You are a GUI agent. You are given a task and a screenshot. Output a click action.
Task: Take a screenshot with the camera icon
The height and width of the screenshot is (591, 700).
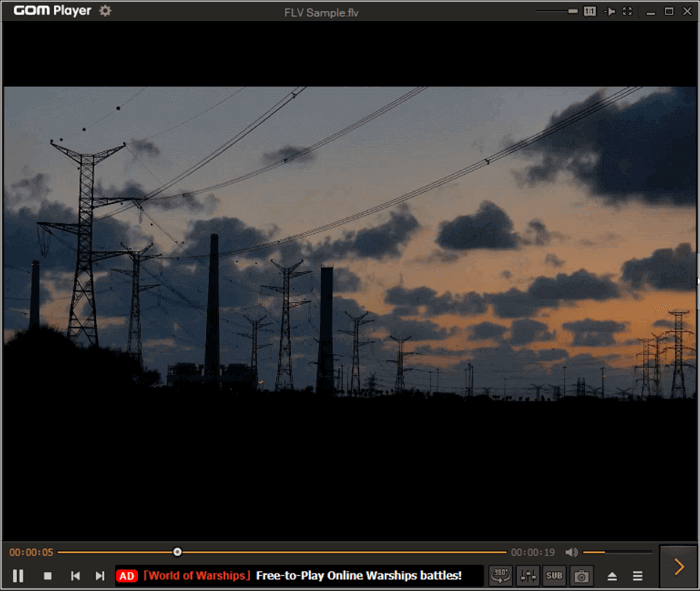pos(581,575)
